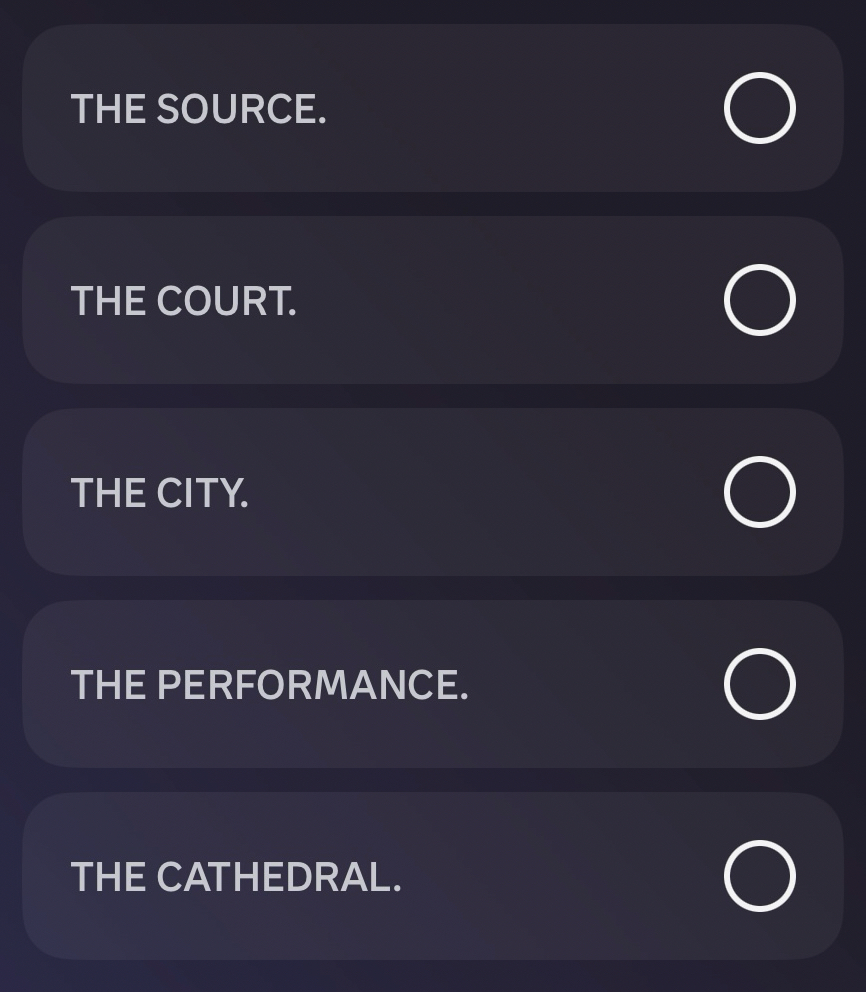
Task: Tick the empty circle beside THE CATHEDRAL.
Action: [759, 876]
